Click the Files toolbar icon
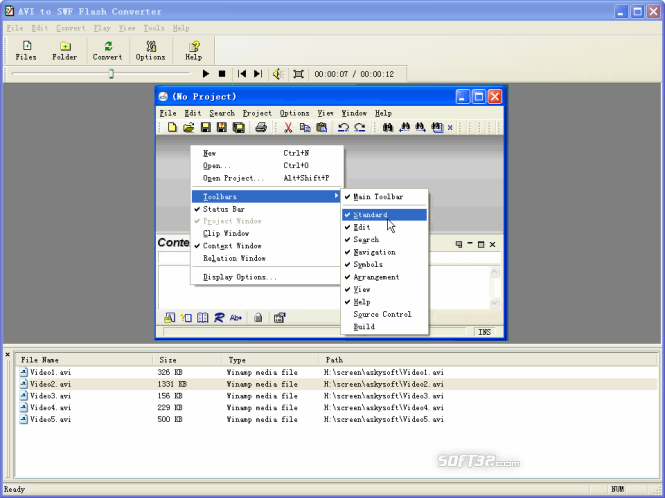The height and width of the screenshot is (498, 665). click(26, 50)
